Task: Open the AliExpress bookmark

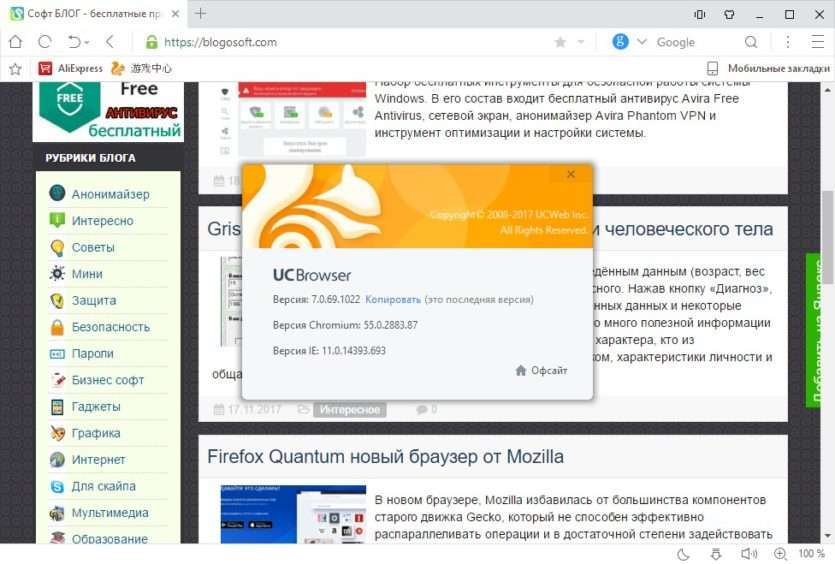Action: [x=70, y=68]
